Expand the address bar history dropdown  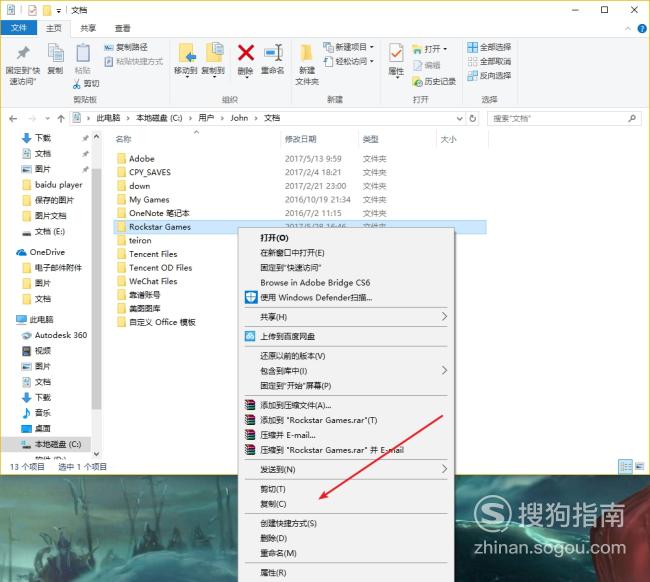point(459,119)
